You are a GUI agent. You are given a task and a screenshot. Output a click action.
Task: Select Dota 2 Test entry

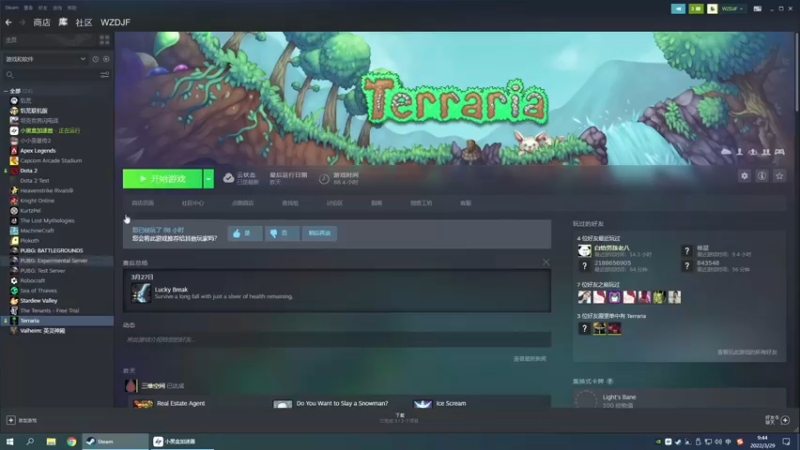point(35,181)
